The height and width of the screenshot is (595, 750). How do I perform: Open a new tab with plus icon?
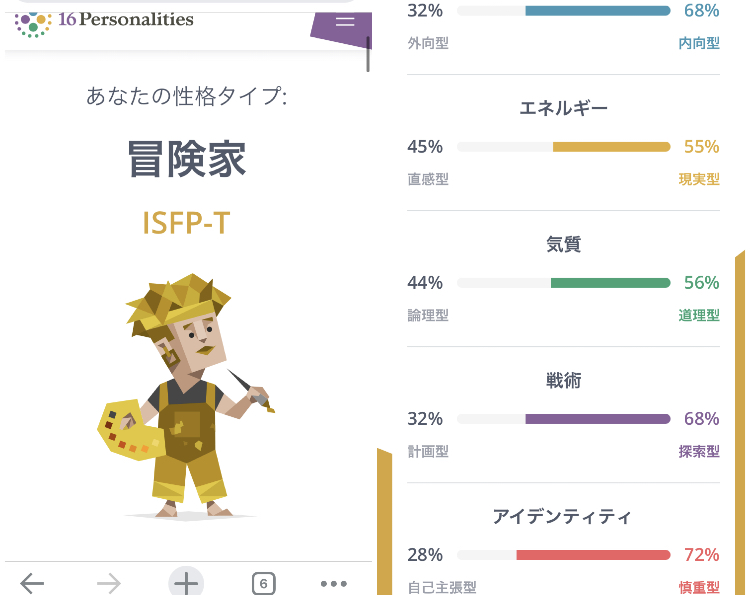187,583
